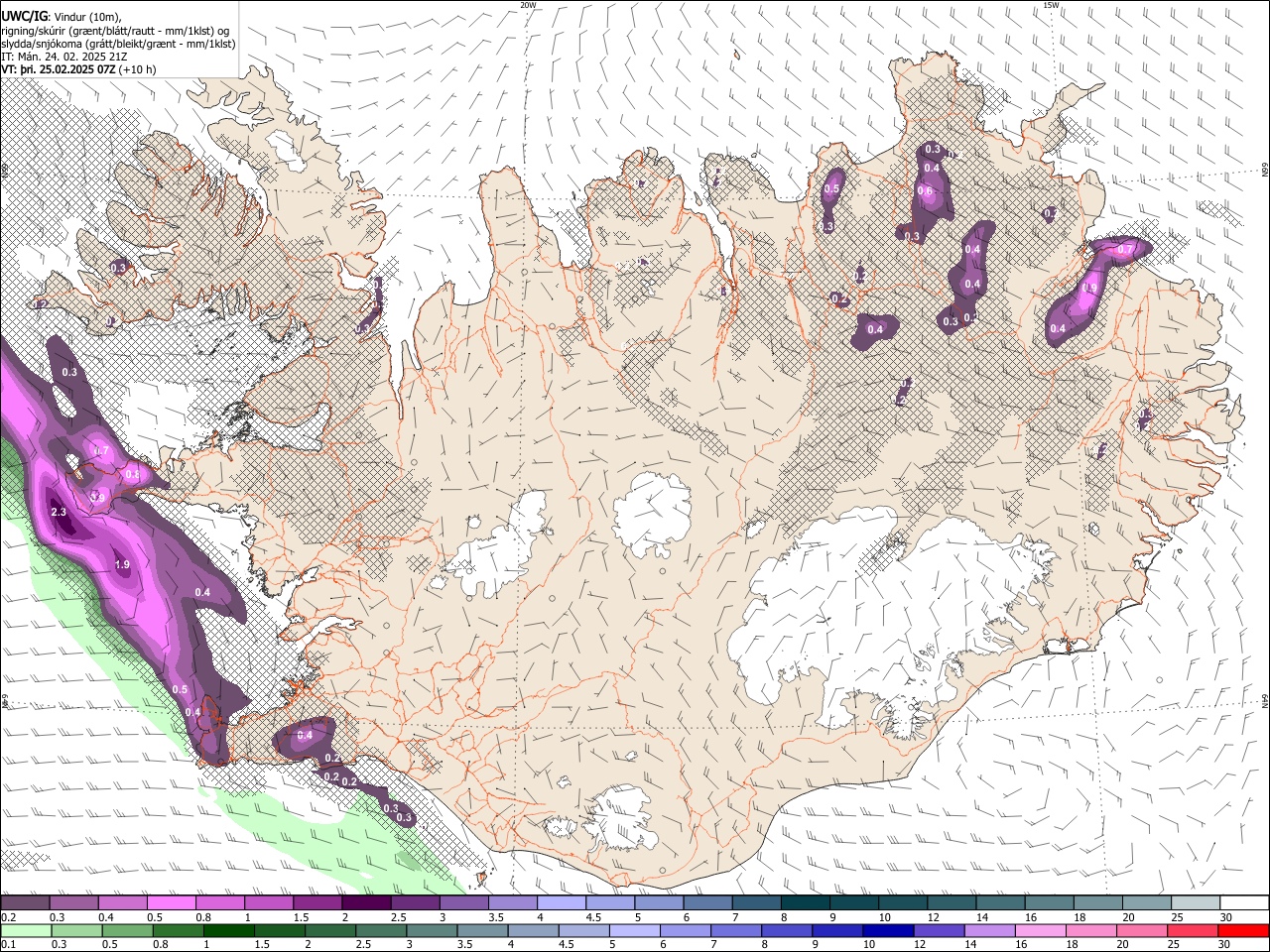Click the "(+10 h)" forecast offset text
The height and width of the screenshot is (952, 1270).
[137, 69]
